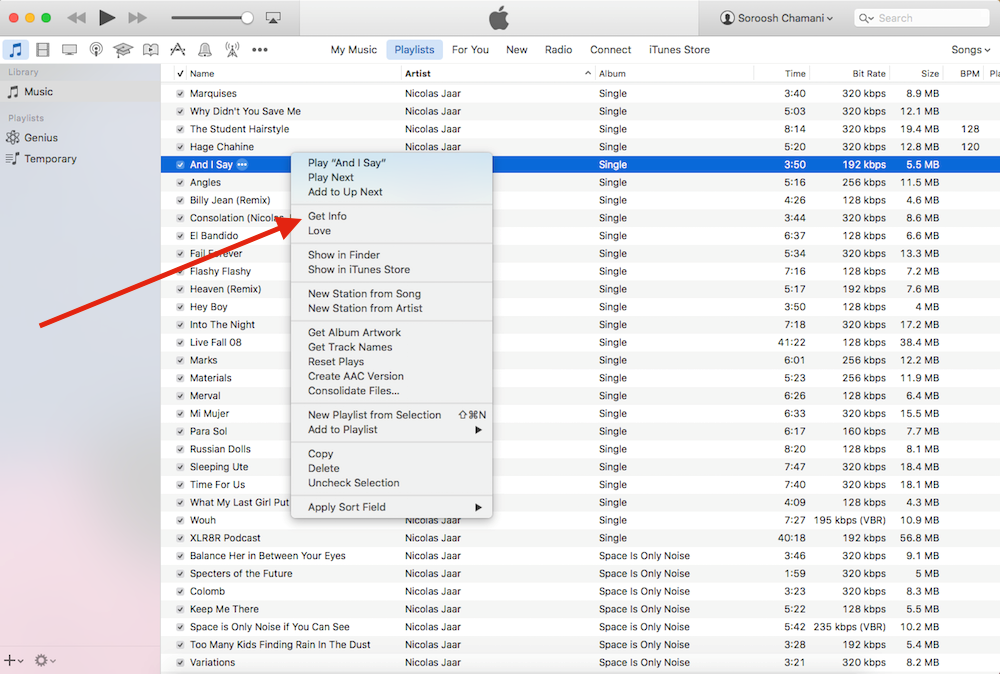Open the Songs view dropdown
Viewport: 1000px width, 674px height.
click(970, 50)
